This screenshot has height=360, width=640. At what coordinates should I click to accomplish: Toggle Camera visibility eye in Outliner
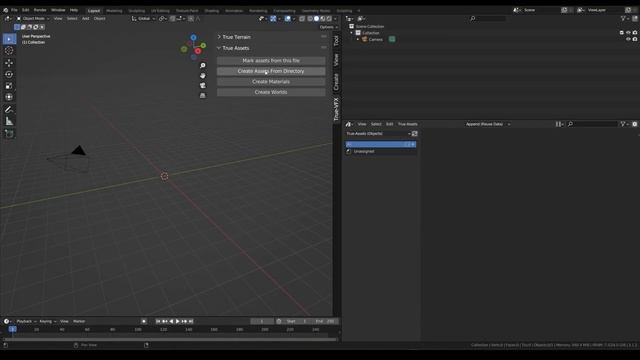click(628, 39)
